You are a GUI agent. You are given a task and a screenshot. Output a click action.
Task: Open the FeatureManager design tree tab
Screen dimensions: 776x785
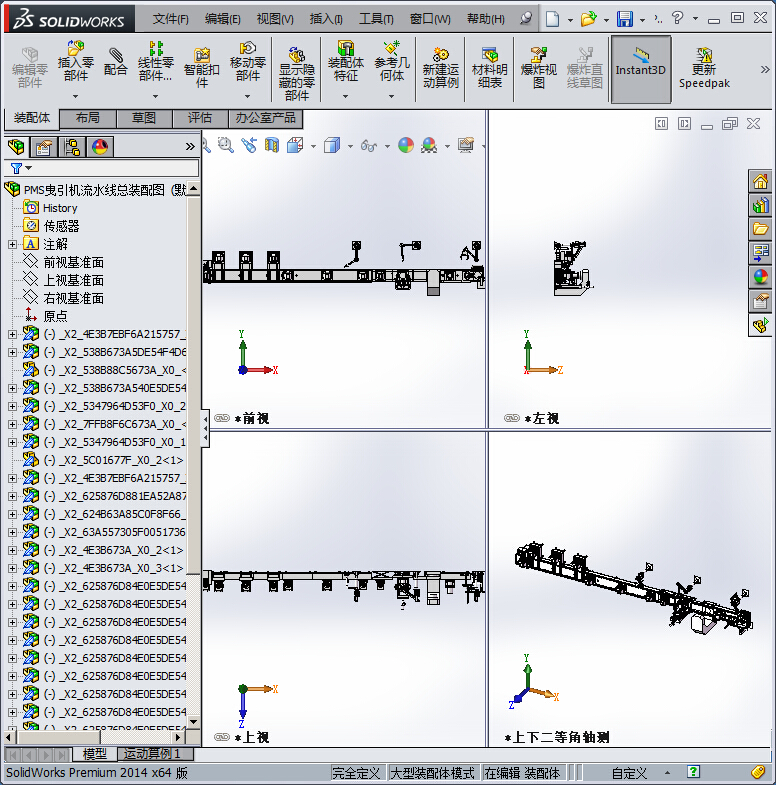(x=17, y=147)
